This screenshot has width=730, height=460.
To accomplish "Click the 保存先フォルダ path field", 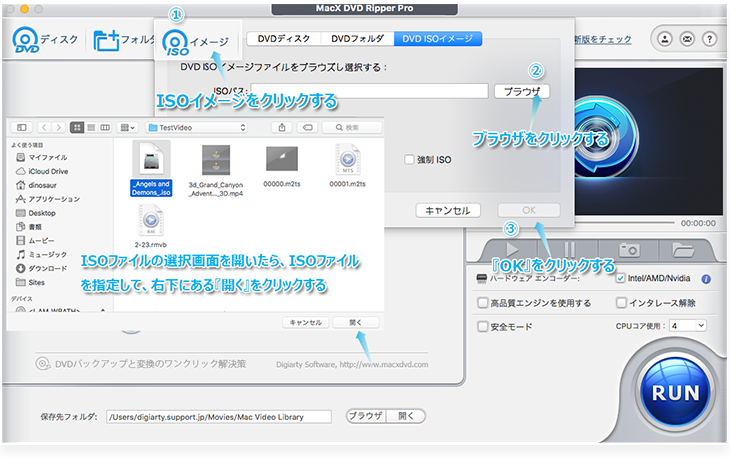I will tap(219, 417).
